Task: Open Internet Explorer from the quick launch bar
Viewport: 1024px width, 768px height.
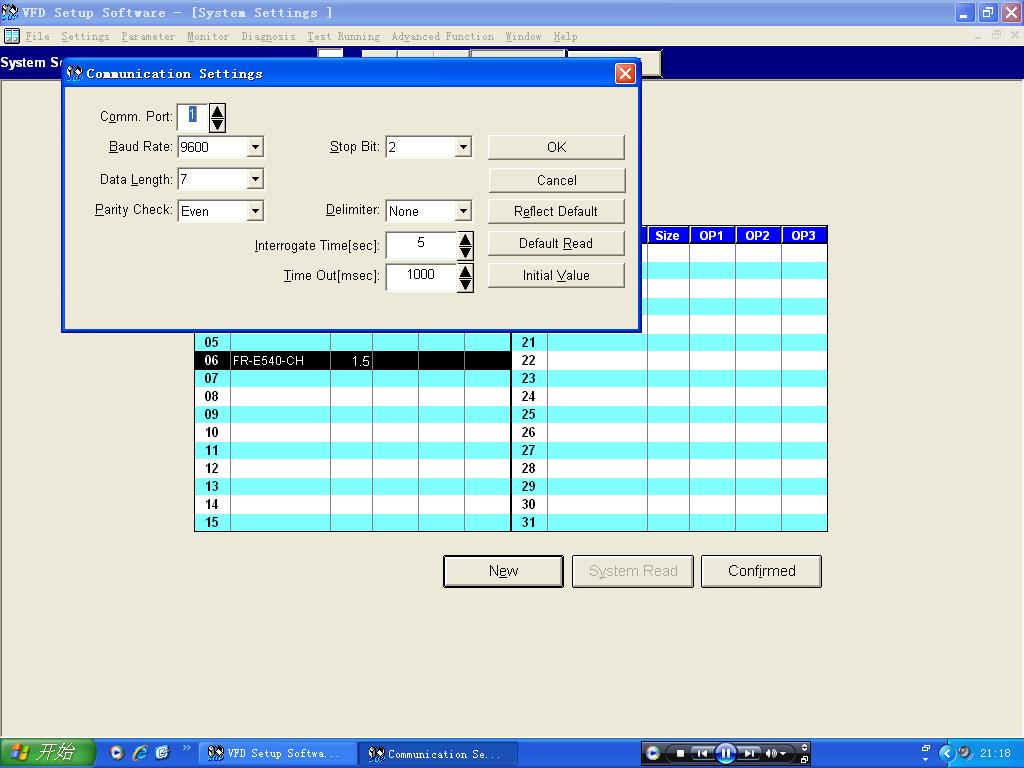Action: [140, 753]
